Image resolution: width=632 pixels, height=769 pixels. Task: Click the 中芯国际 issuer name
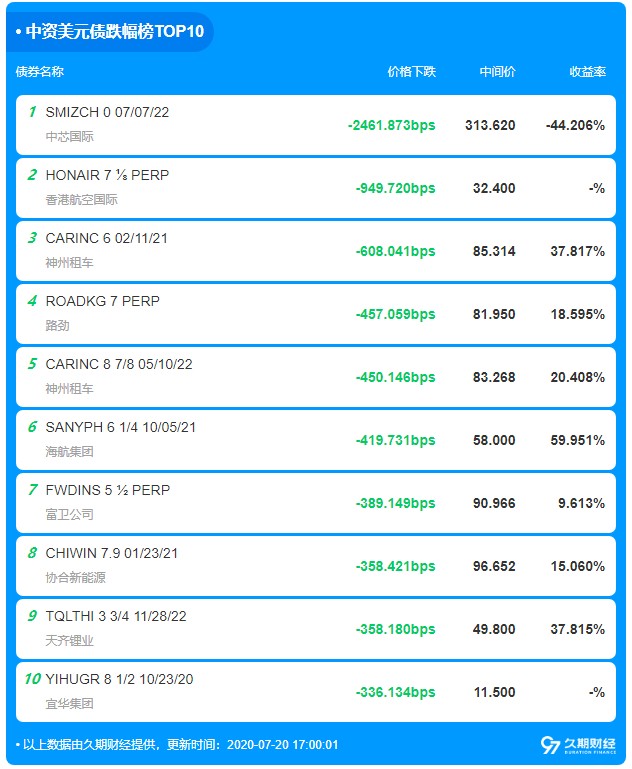(x=70, y=136)
